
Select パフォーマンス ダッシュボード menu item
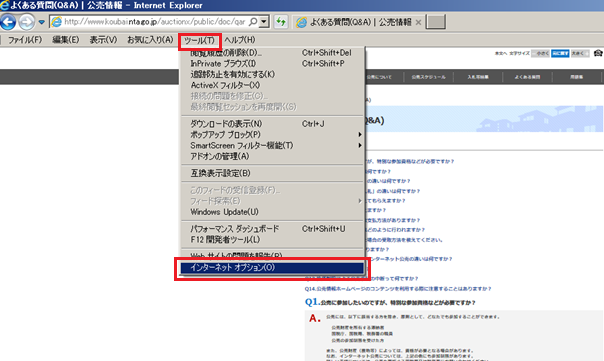272,229
